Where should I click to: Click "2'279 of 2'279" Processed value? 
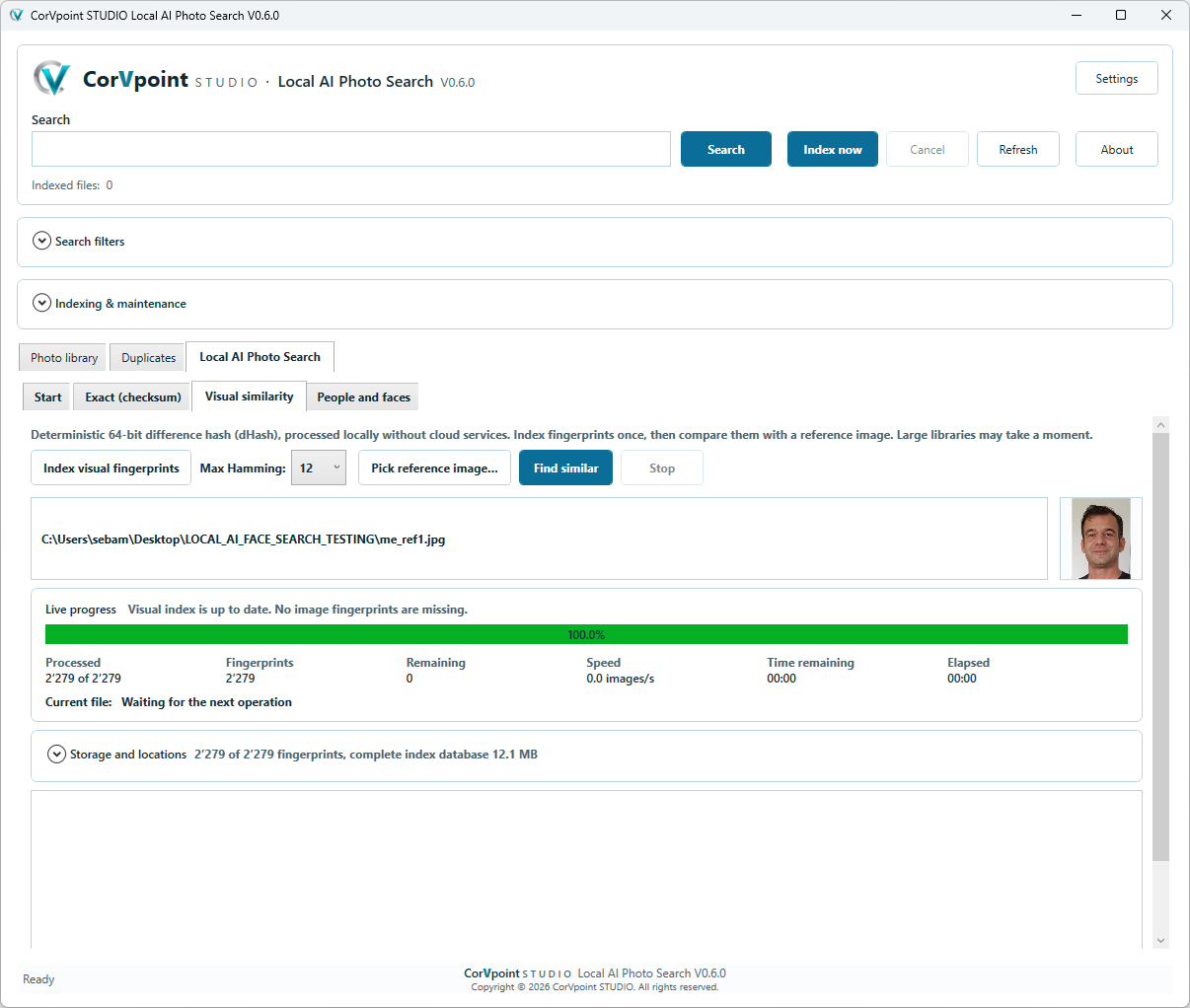pos(83,678)
